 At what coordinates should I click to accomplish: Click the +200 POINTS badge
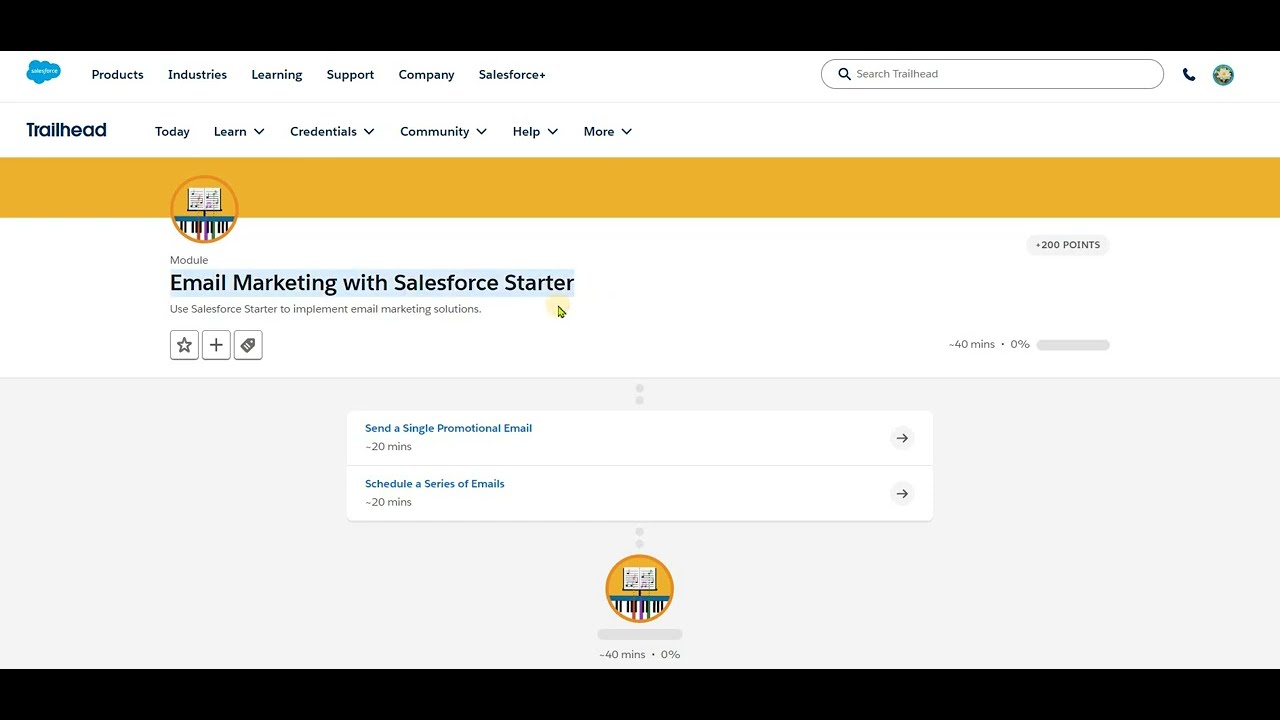pyautogui.click(x=1067, y=245)
